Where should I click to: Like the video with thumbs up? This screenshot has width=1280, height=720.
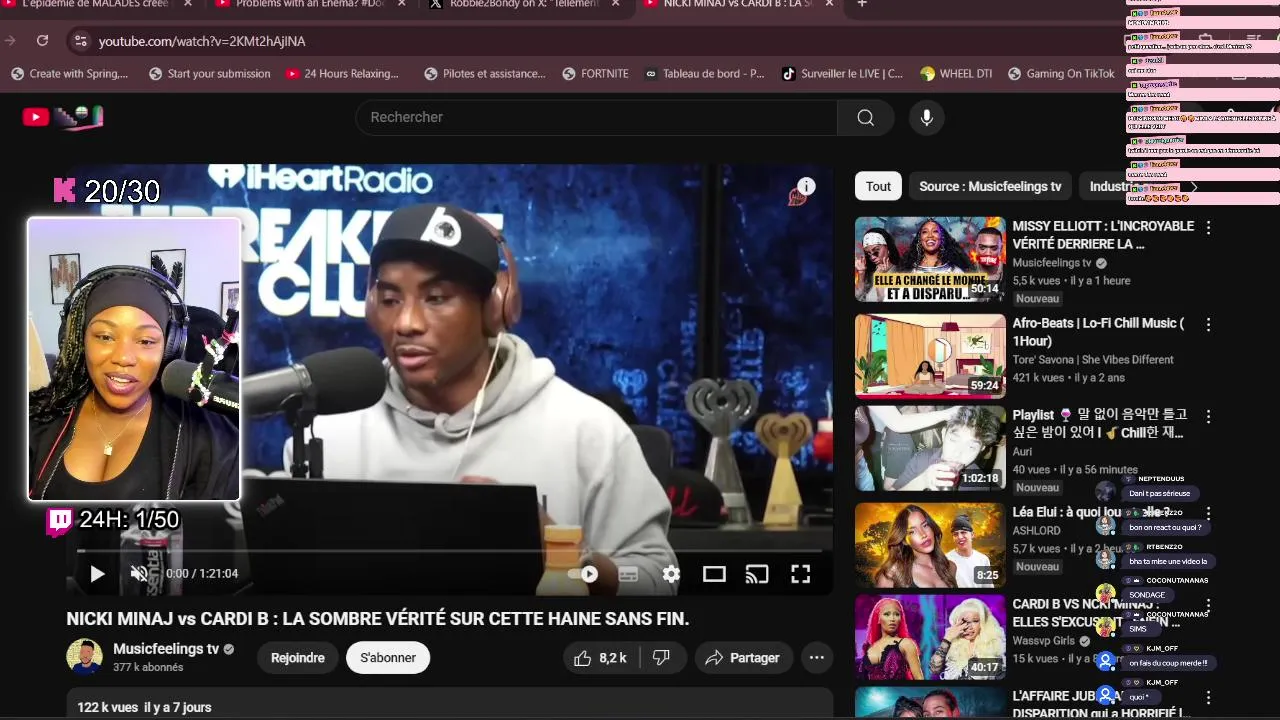pos(600,658)
